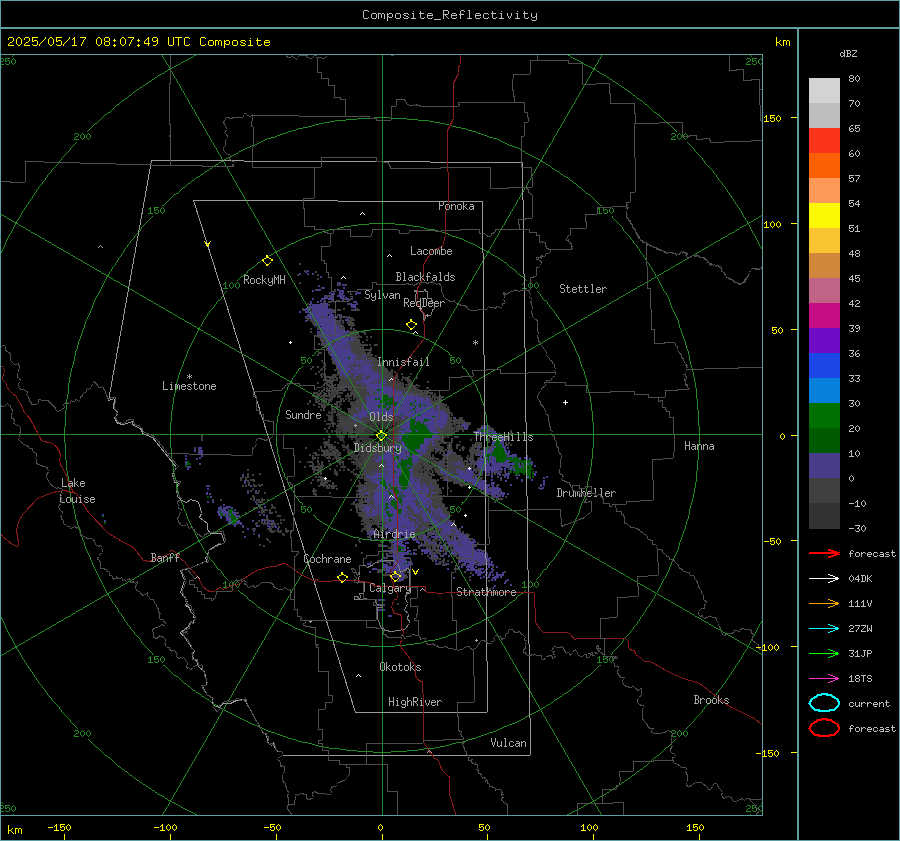The image size is (900, 841).
Task: Click the Innisfail city label
Action: pyautogui.click(x=404, y=362)
